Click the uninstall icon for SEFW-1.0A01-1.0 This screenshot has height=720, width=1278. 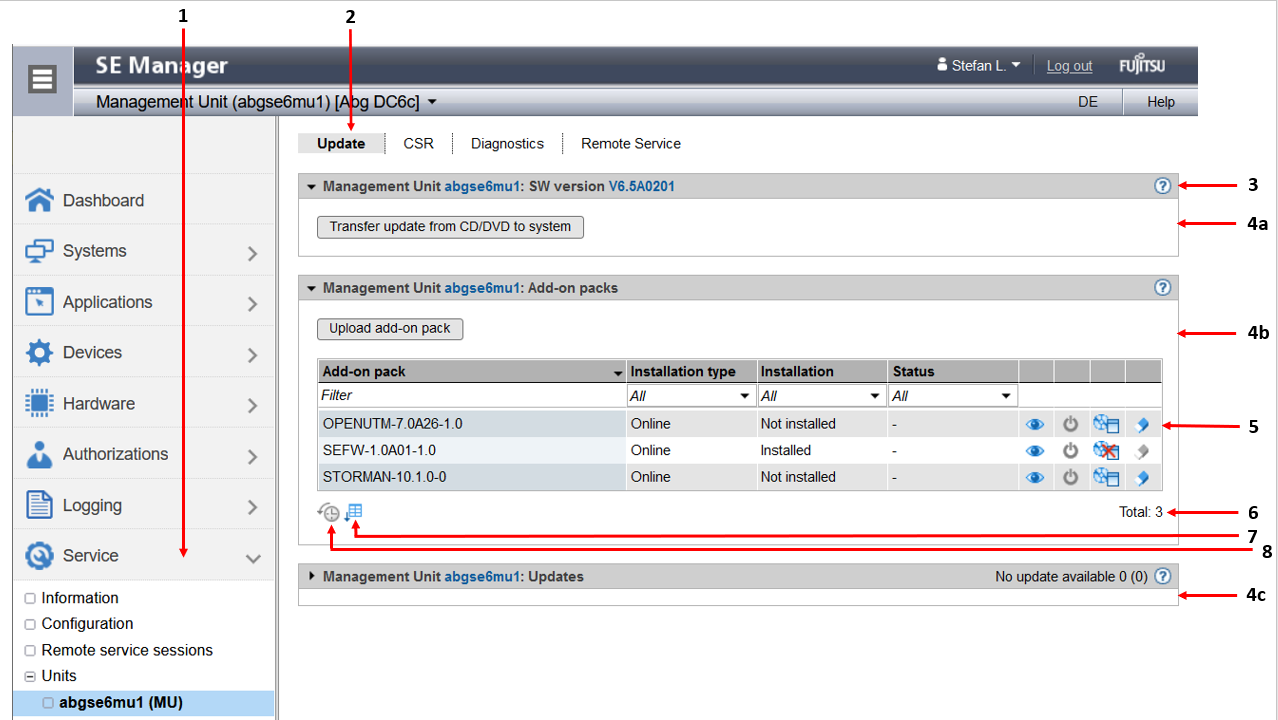1106,451
